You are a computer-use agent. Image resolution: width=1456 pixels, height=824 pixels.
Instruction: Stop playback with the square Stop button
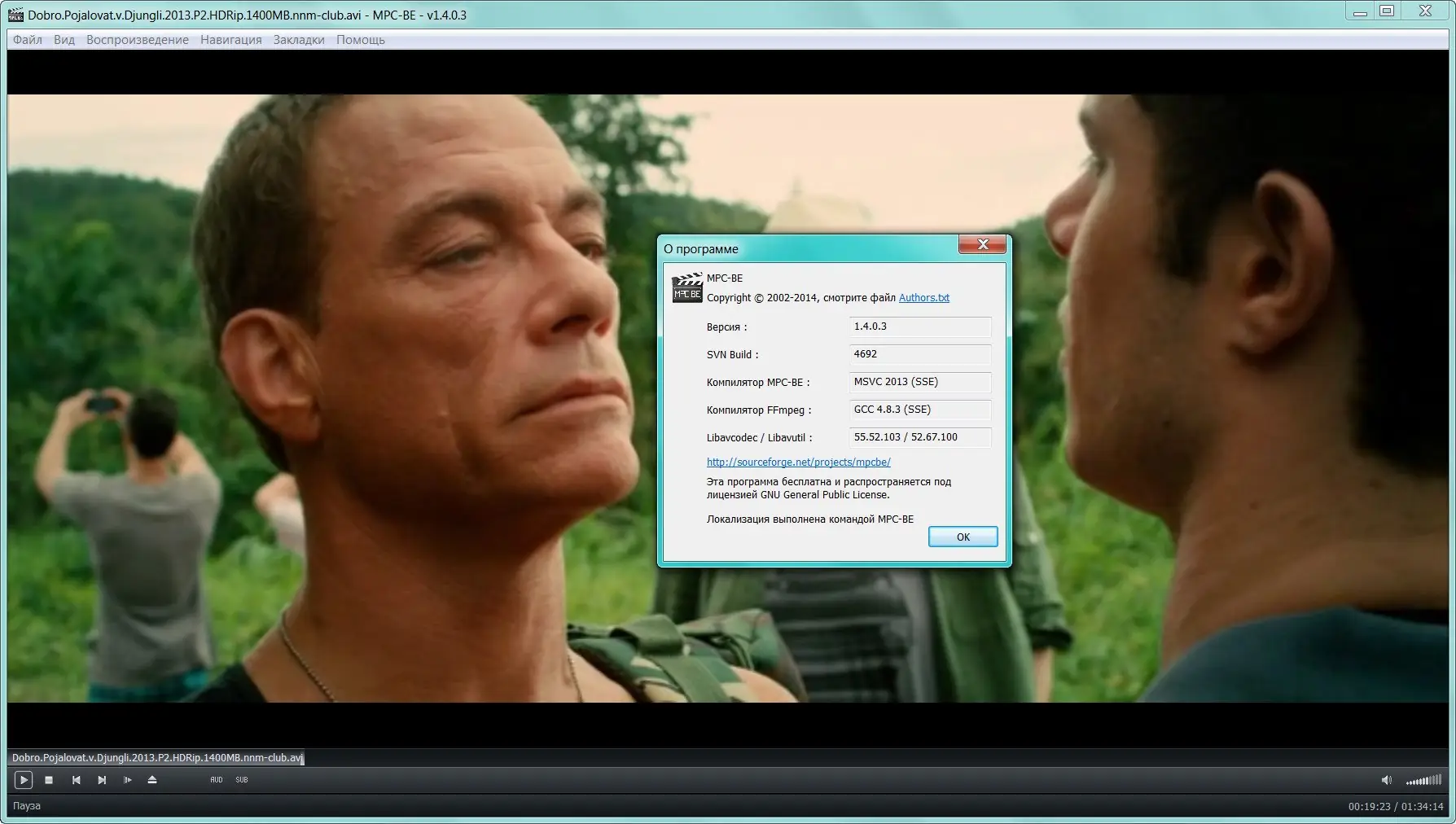pyautogui.click(x=49, y=780)
